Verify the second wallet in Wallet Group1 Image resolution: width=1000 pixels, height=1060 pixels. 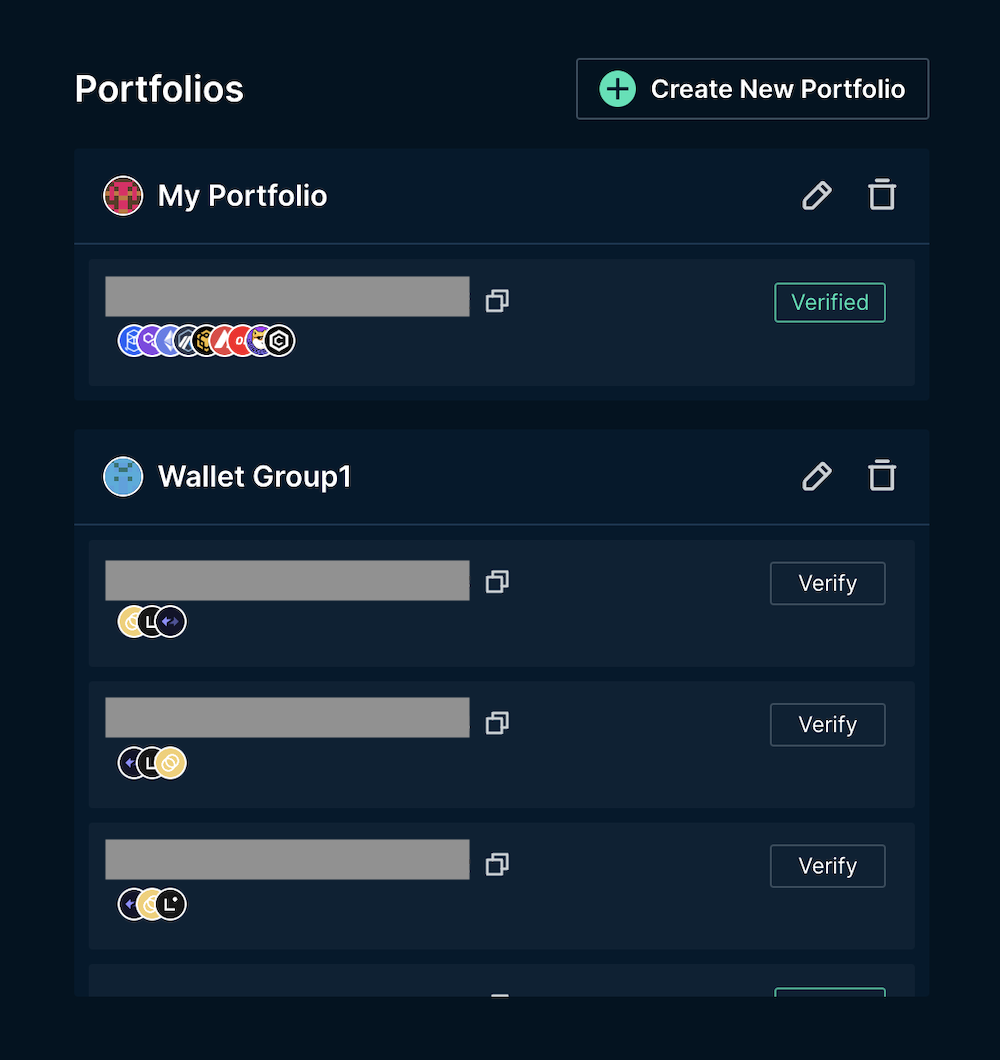pyautogui.click(x=827, y=724)
